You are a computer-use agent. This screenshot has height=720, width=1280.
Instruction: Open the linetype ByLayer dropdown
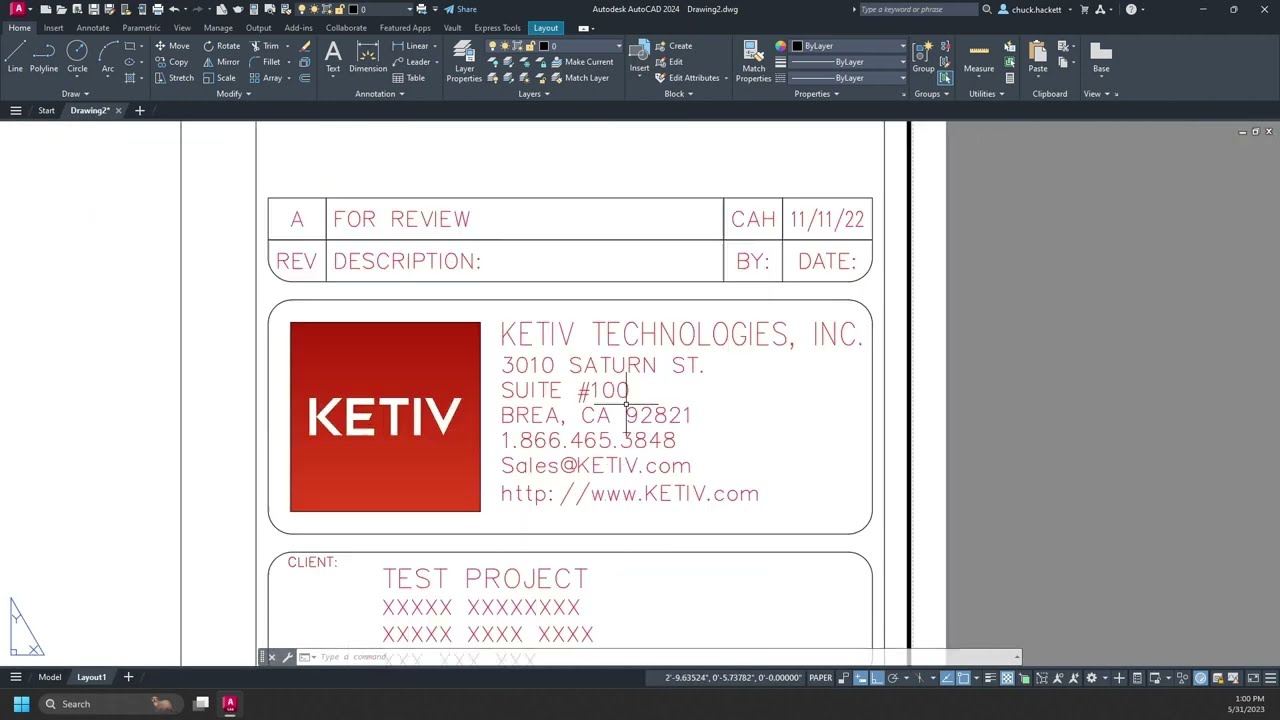(849, 78)
